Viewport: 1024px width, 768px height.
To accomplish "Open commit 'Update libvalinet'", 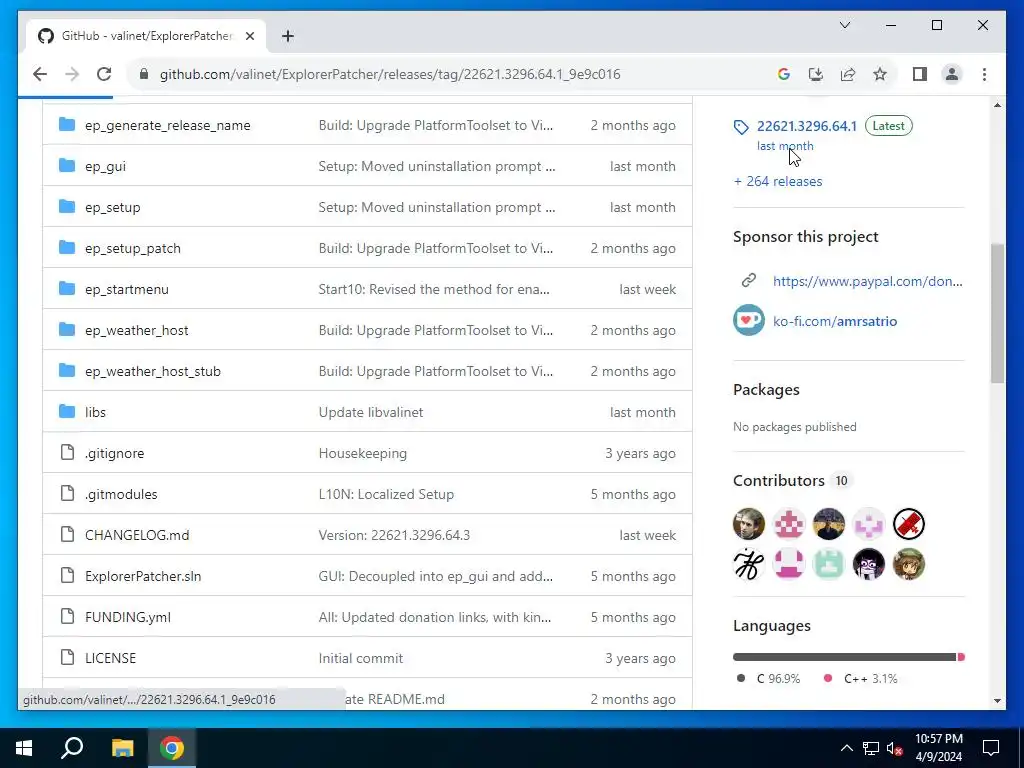I will [x=371, y=412].
